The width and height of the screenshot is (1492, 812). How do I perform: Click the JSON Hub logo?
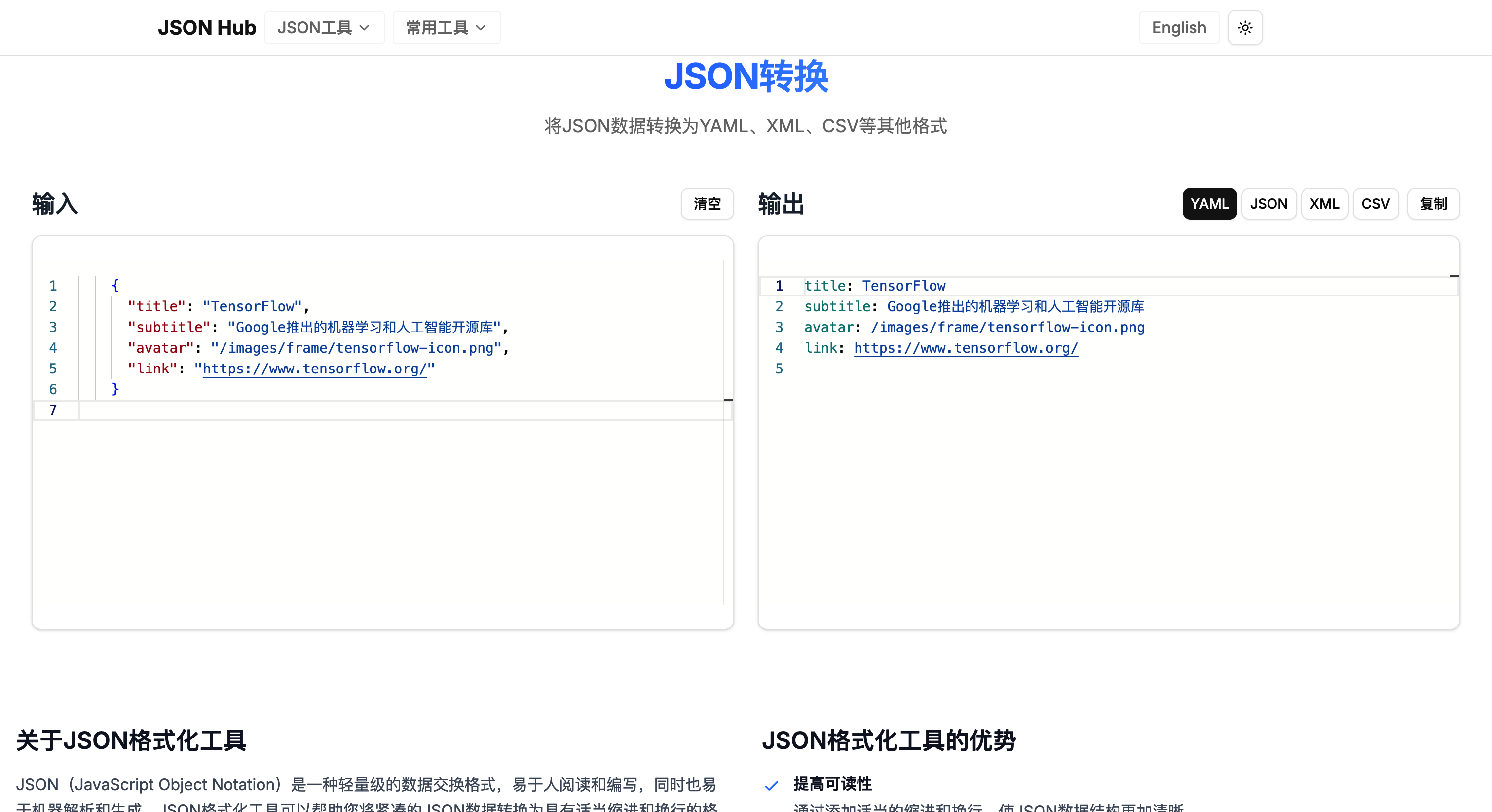click(206, 28)
